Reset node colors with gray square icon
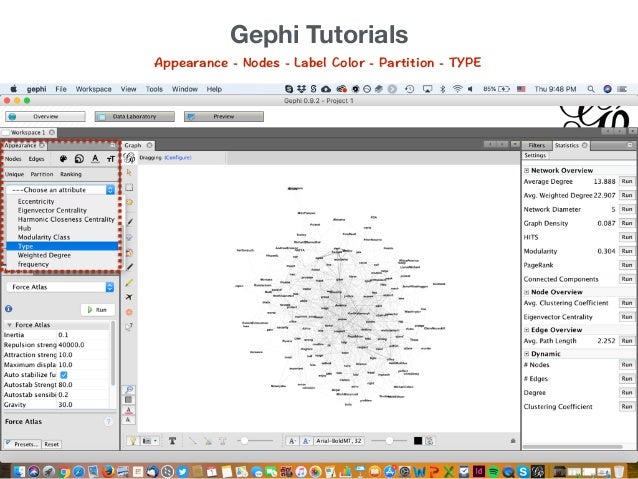Screen dimensions: 638x479 (x=129, y=400)
